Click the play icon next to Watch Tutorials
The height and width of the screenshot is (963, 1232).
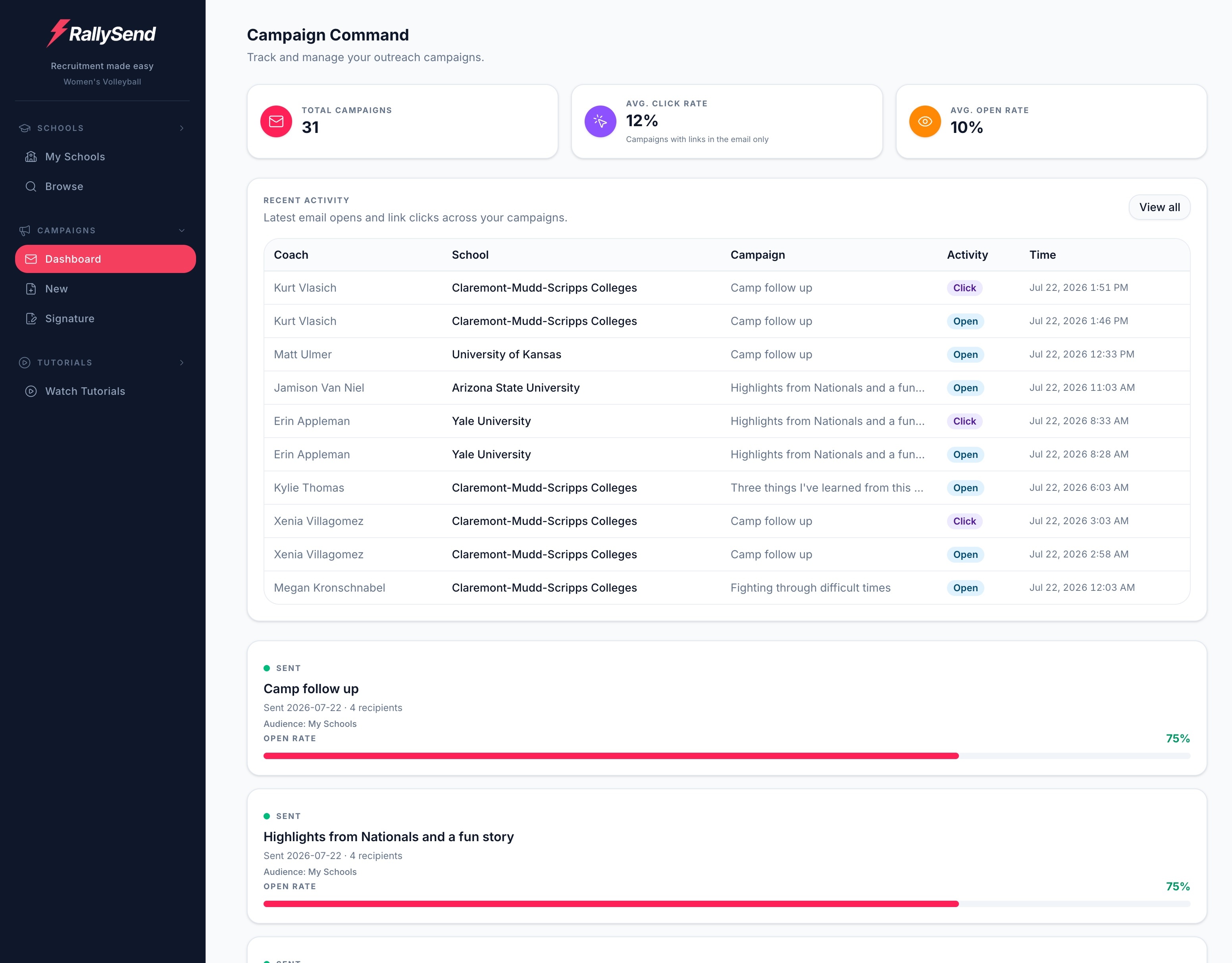click(x=31, y=391)
